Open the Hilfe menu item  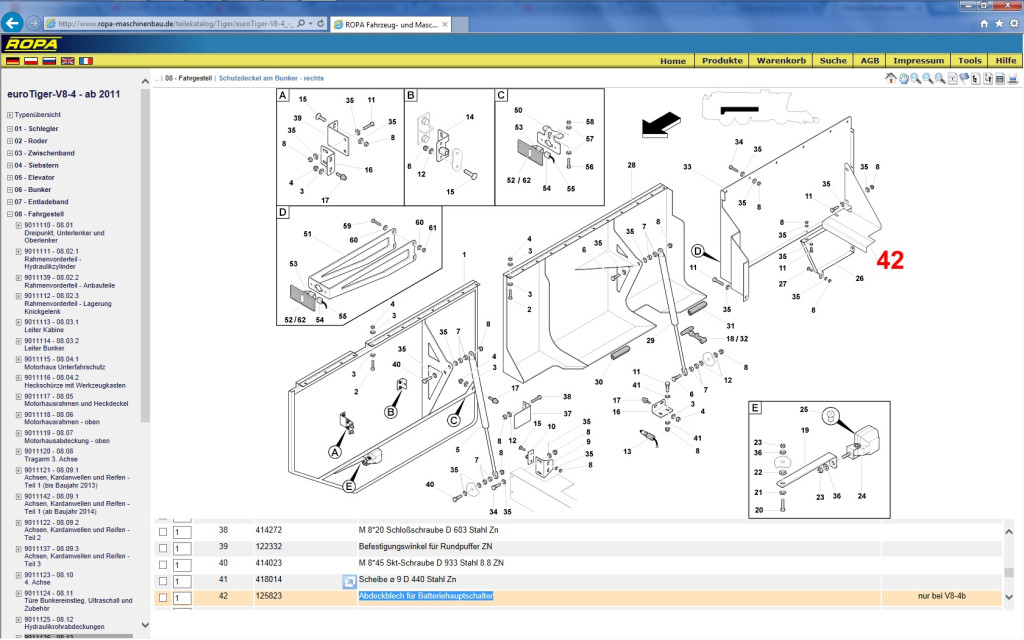[x=1006, y=61]
